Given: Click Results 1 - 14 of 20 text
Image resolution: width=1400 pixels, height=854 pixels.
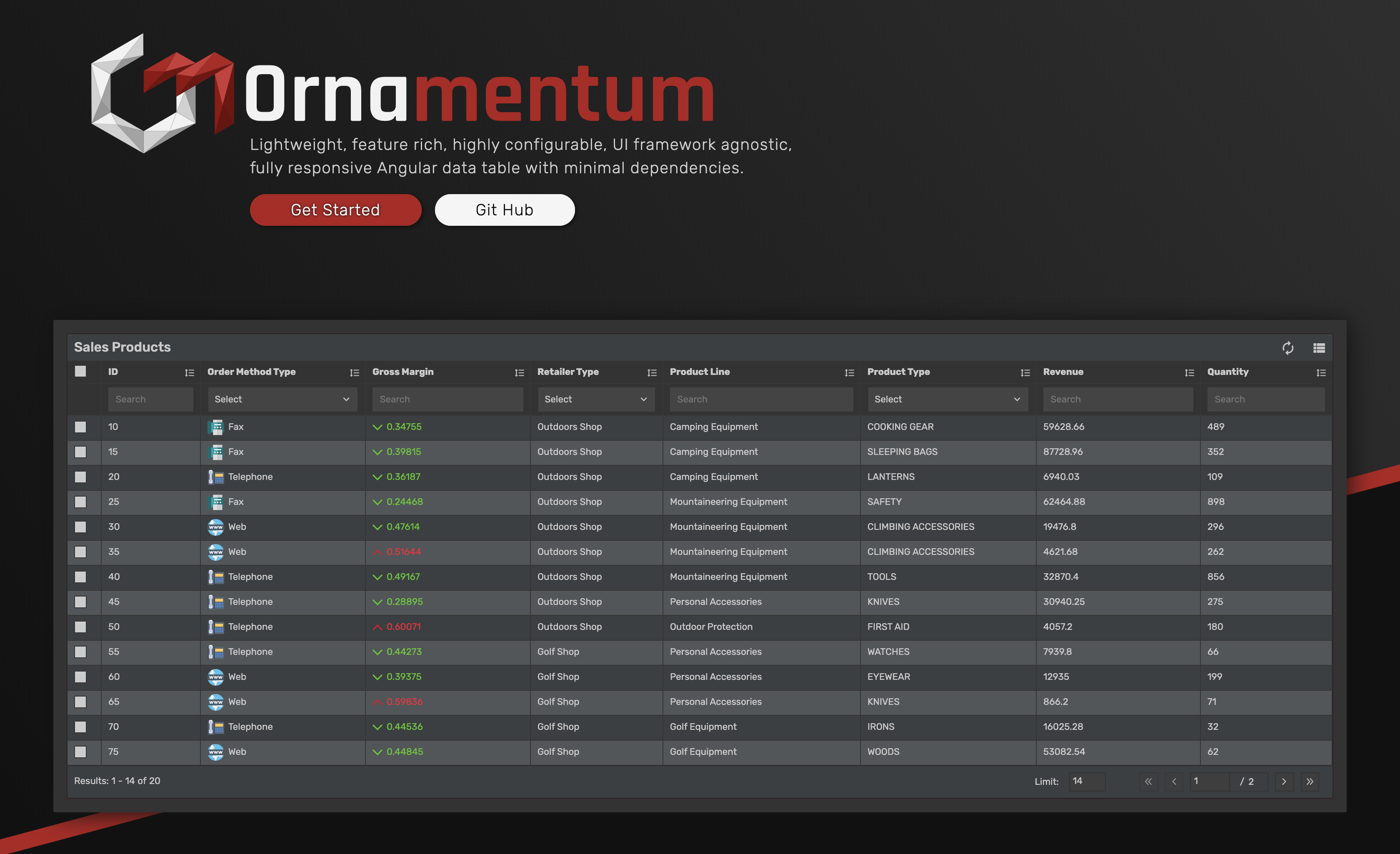Looking at the screenshot, I should pyautogui.click(x=117, y=781).
